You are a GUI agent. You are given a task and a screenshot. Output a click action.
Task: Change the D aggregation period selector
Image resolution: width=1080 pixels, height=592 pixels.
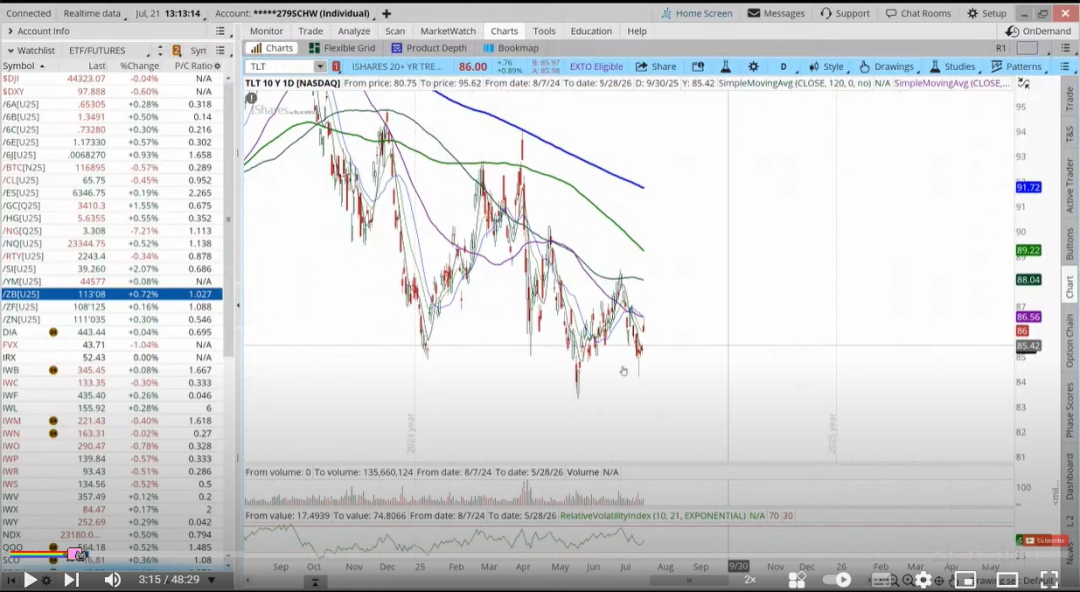[x=783, y=66]
